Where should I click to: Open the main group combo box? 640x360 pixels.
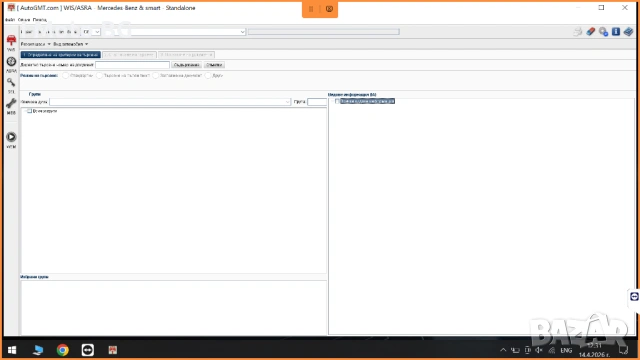[170, 102]
